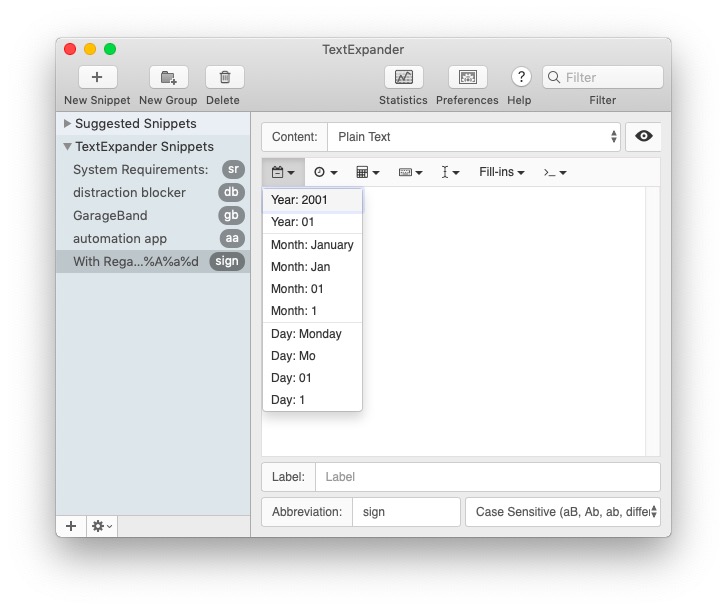
Task: Select the 'GarageBand' snippet
Action: 153,216
